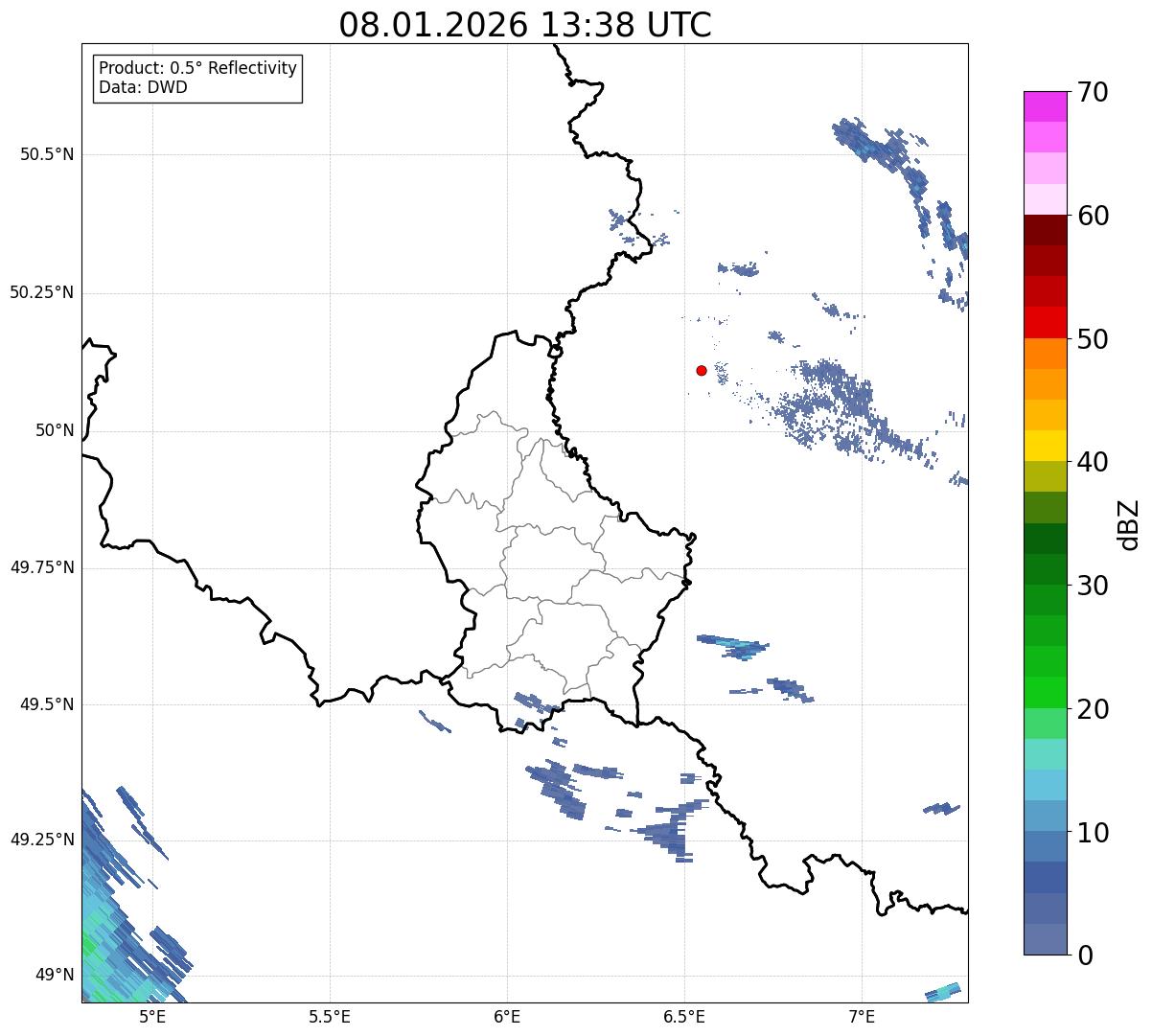Click the 6.5°E longitude label
Screen dimensions: 1152x1036
point(685,1016)
